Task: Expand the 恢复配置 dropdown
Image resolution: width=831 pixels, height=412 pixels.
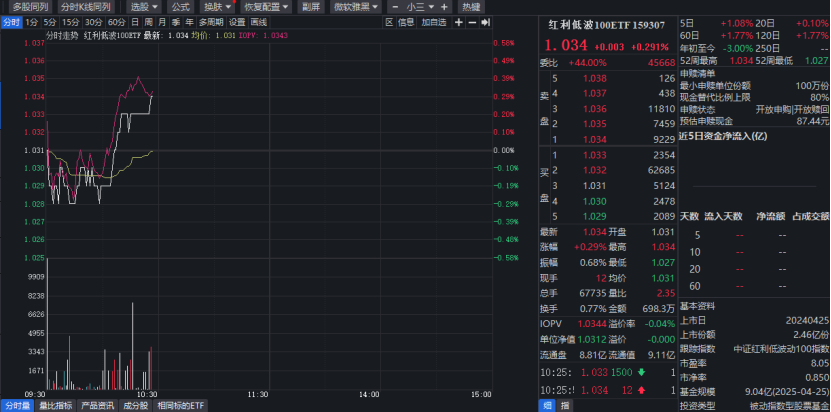Action: [x=266, y=7]
